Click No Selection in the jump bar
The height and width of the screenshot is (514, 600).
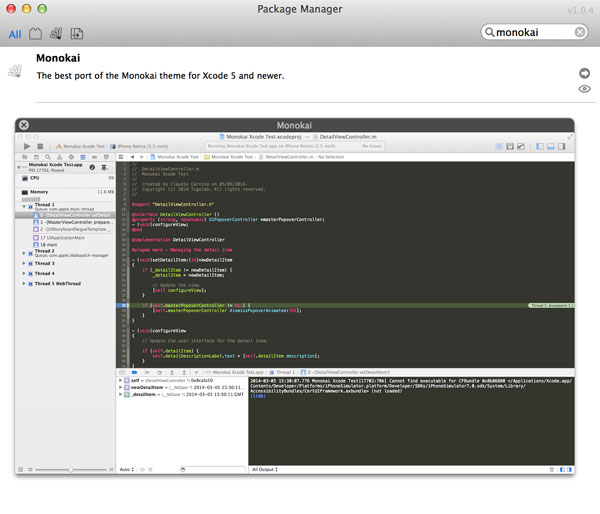tap(331, 157)
